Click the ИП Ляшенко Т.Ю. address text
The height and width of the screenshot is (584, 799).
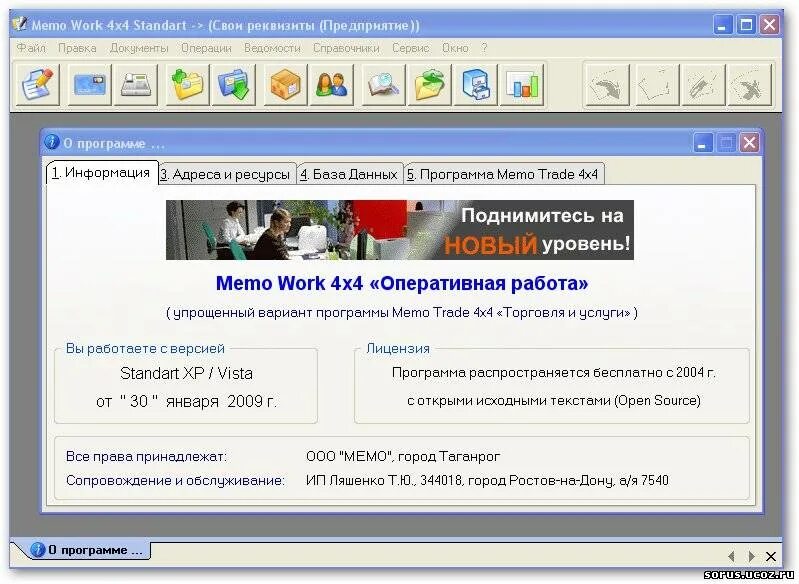(487, 481)
